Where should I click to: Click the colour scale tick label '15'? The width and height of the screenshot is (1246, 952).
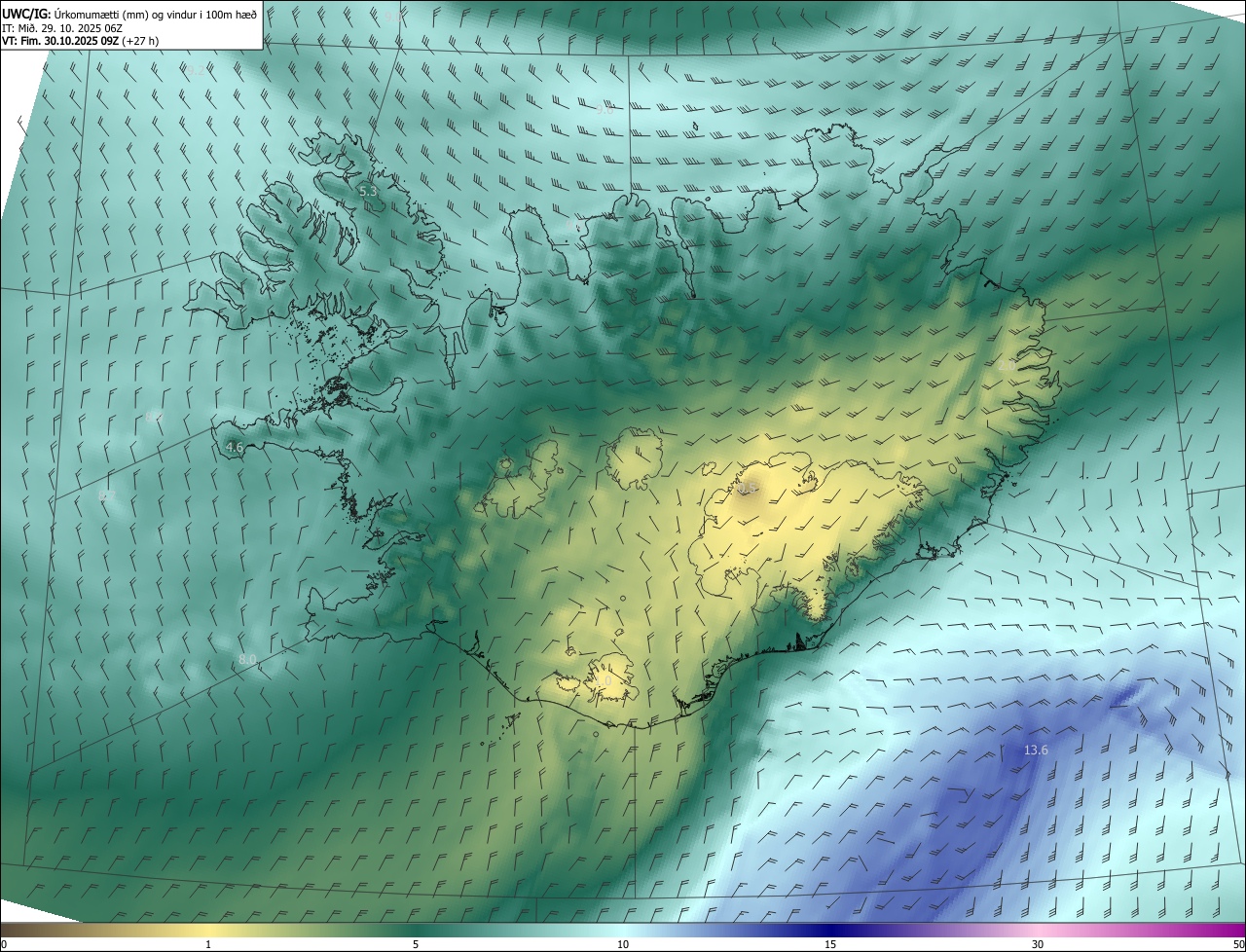[x=830, y=944]
